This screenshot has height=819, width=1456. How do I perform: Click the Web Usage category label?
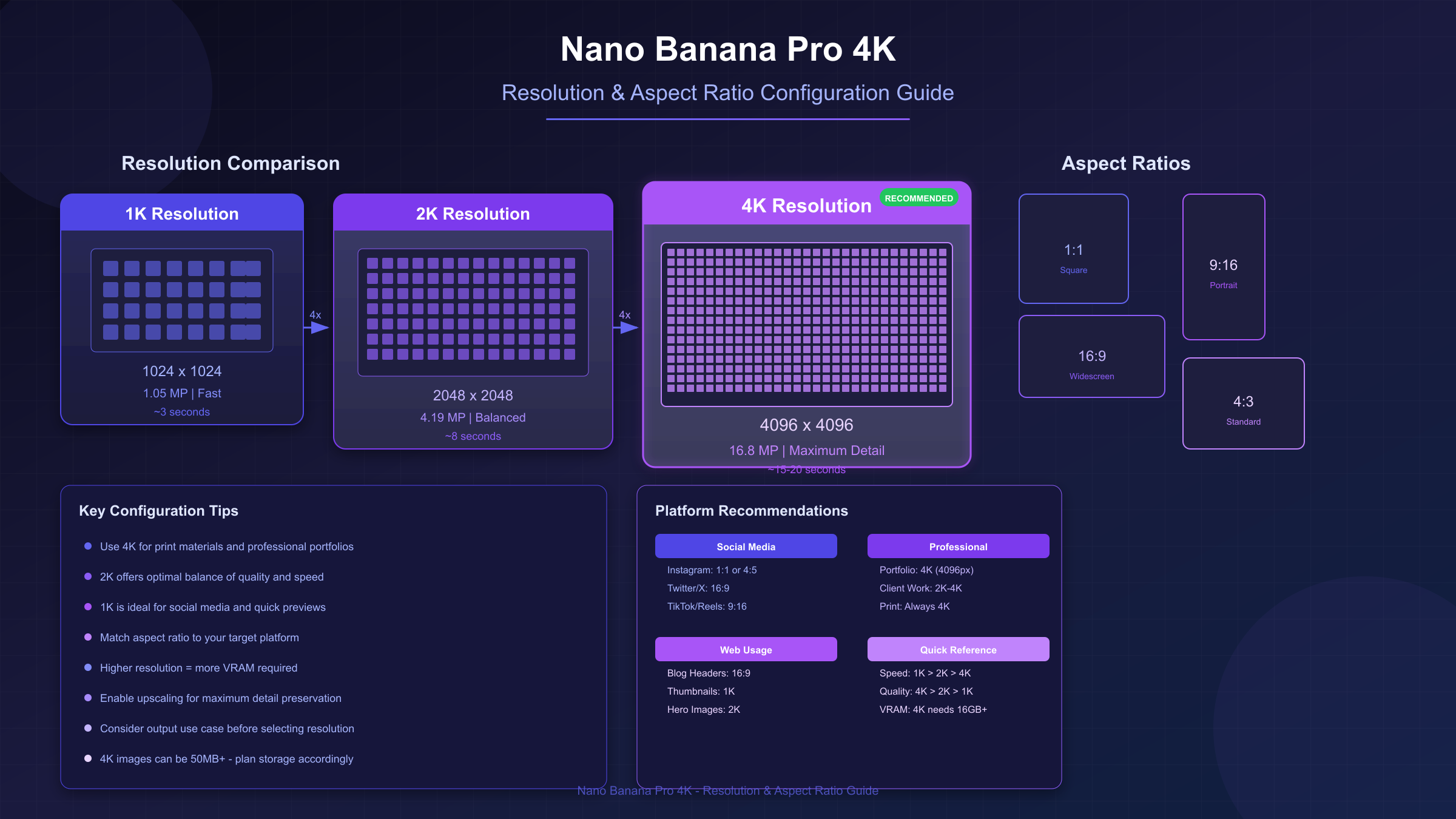coord(746,650)
